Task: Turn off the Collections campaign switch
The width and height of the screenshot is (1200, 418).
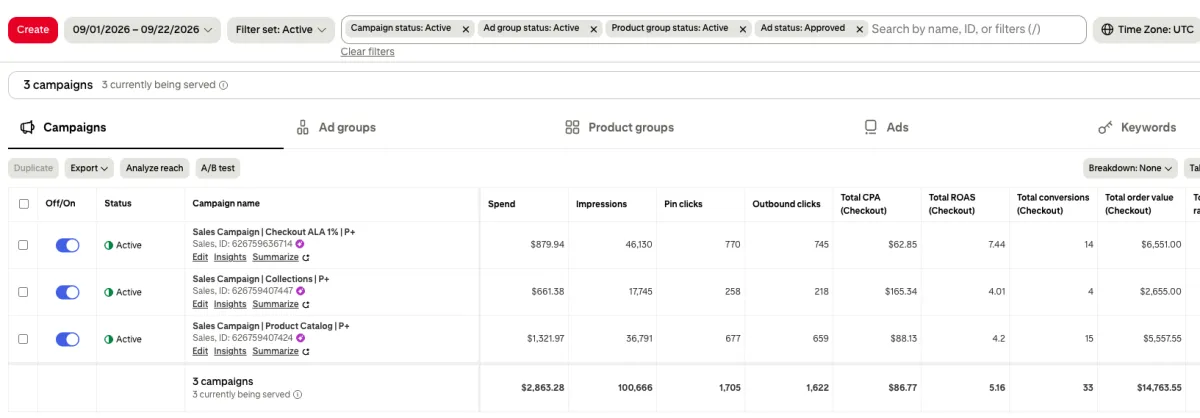Action: pyautogui.click(x=67, y=292)
